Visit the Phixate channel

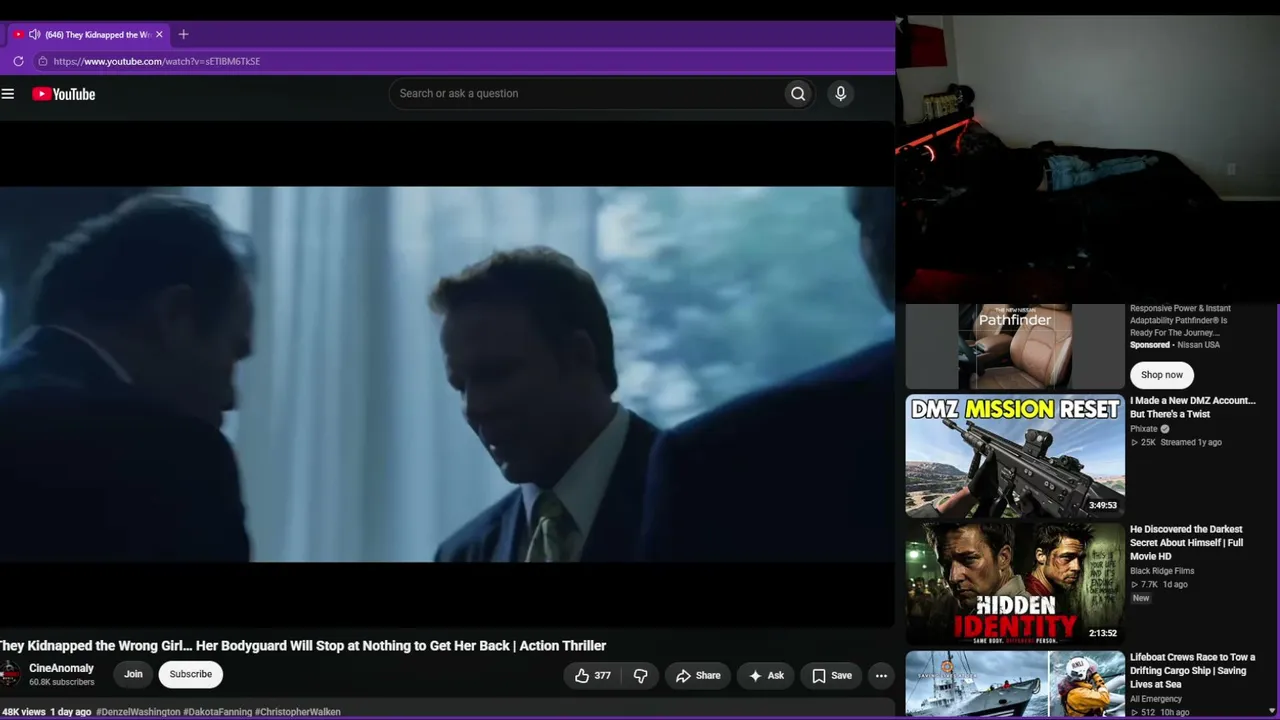1143,429
